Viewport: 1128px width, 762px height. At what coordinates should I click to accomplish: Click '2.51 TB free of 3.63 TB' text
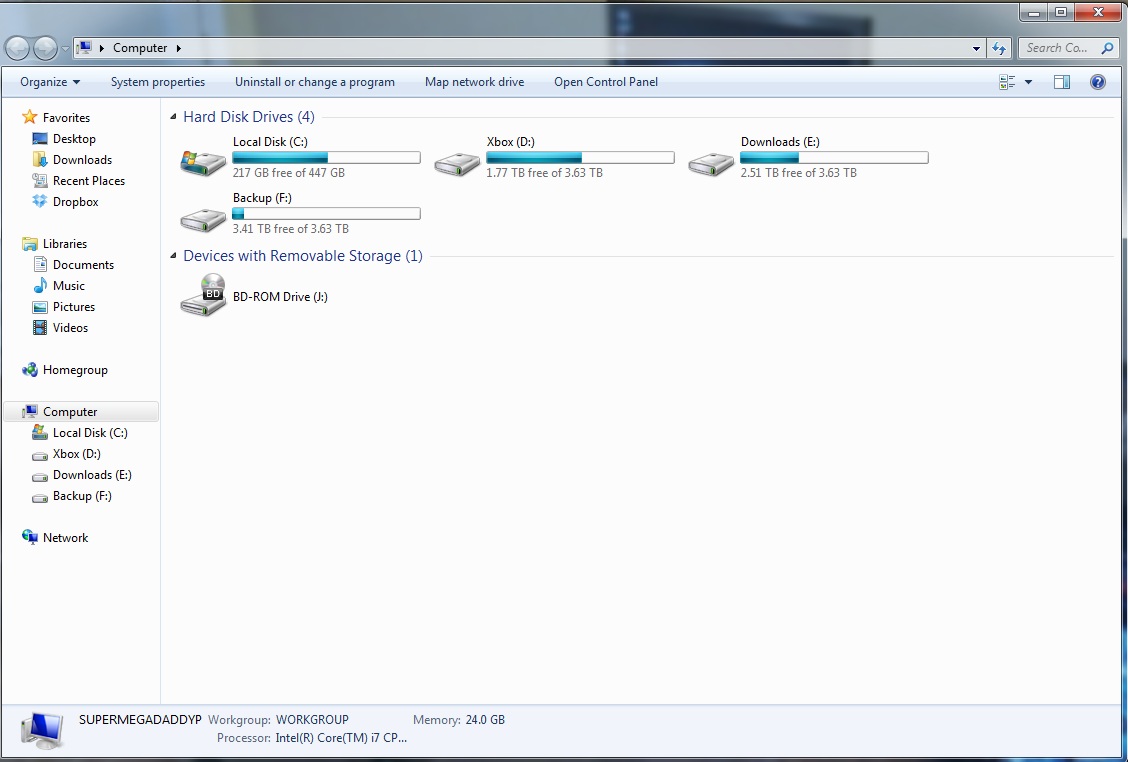pyautogui.click(x=799, y=173)
